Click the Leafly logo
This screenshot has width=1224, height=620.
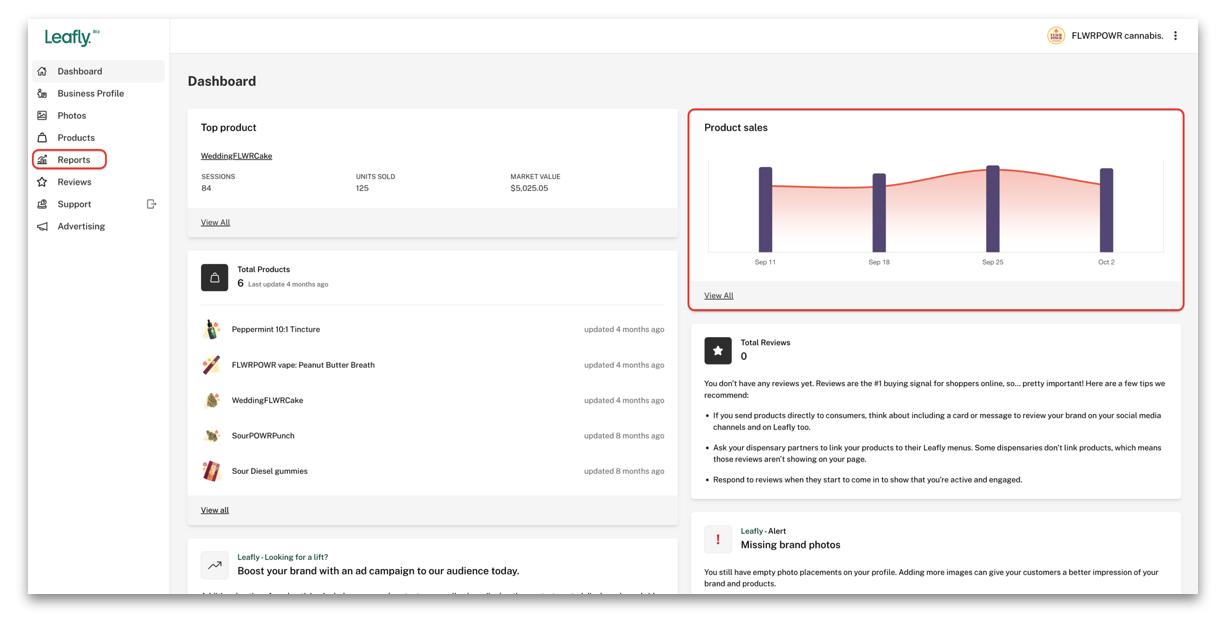[72, 37]
